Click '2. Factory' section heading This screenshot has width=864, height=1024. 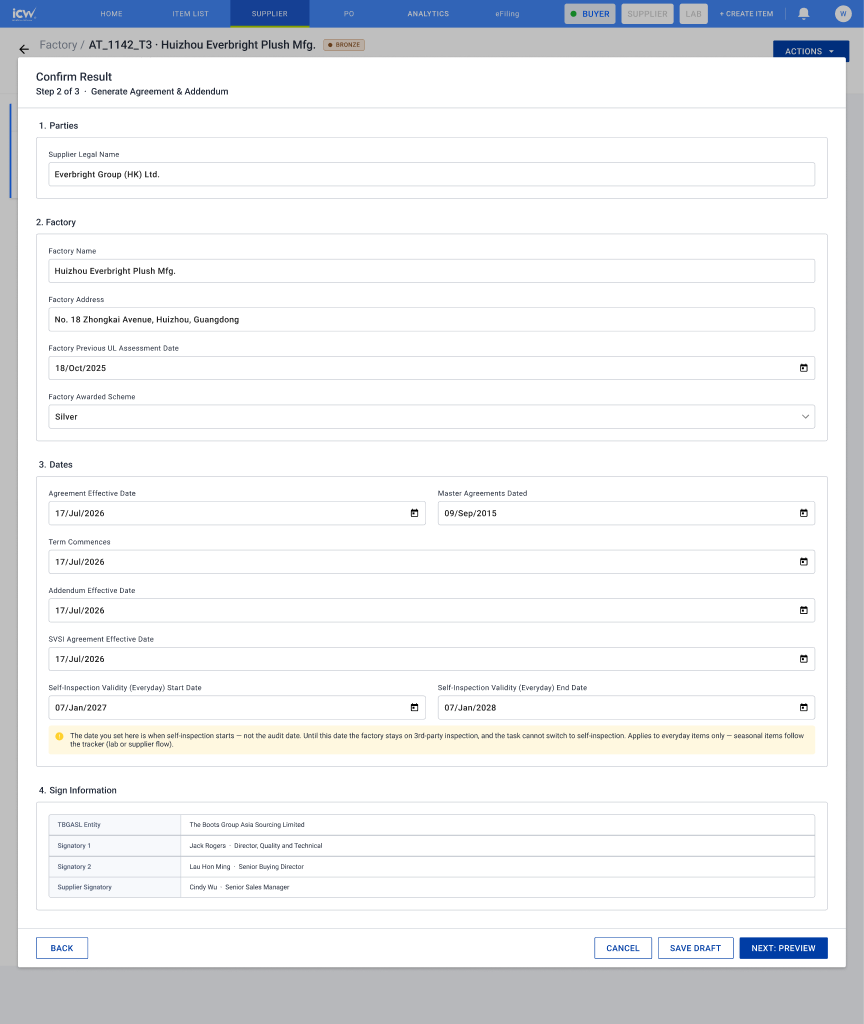[56, 222]
